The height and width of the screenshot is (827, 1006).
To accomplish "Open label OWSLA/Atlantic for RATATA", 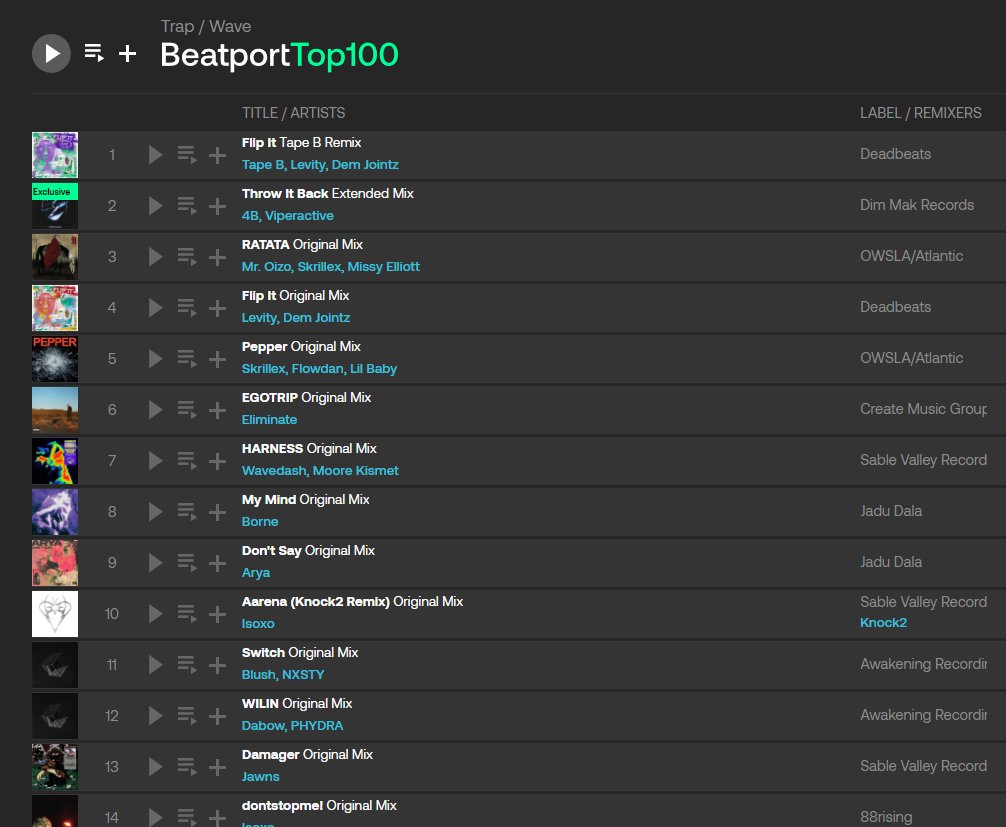I will (x=912, y=256).
